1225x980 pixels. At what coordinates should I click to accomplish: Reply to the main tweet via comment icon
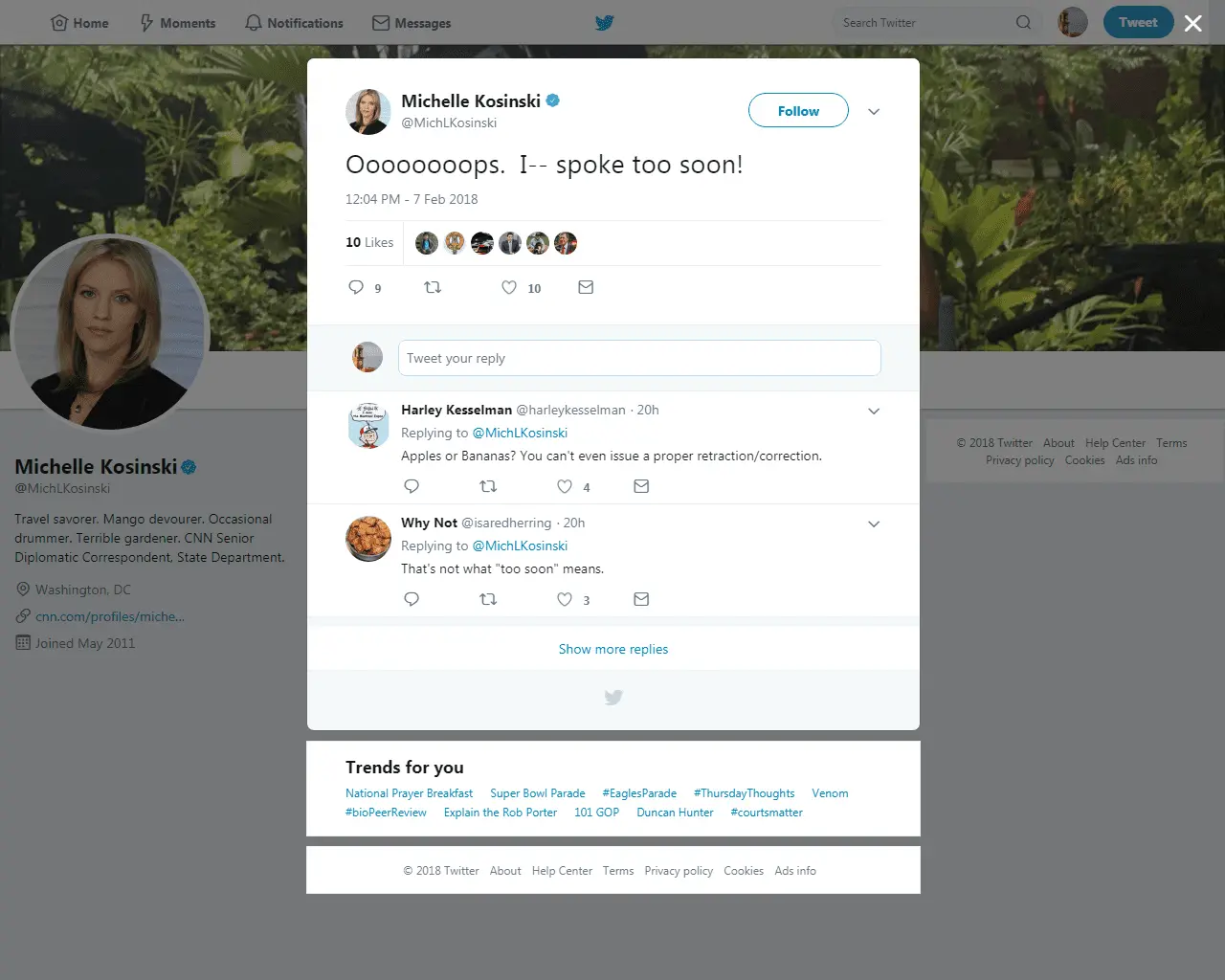click(x=356, y=287)
